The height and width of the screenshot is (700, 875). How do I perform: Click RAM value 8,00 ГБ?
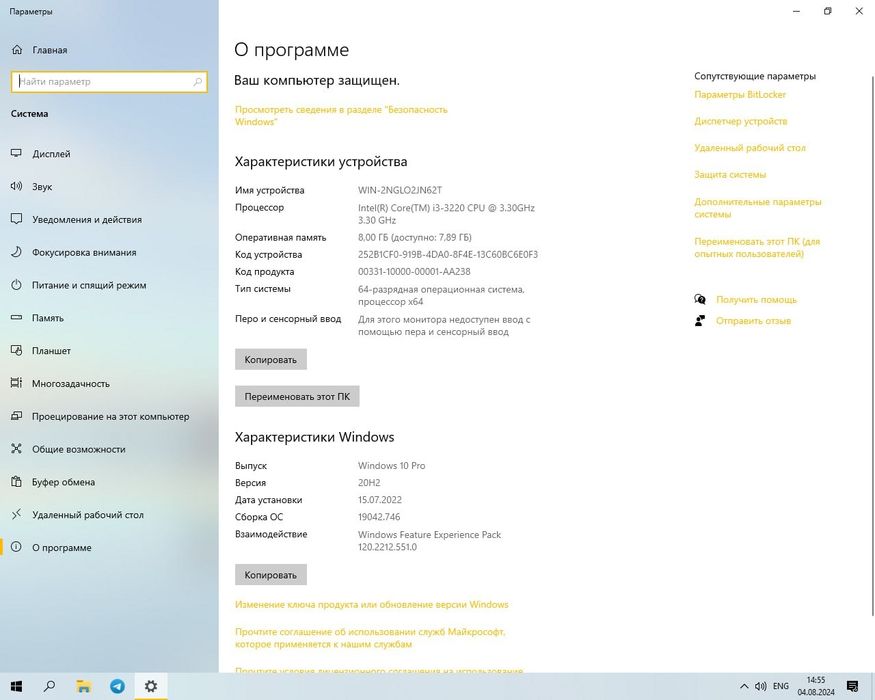point(415,237)
